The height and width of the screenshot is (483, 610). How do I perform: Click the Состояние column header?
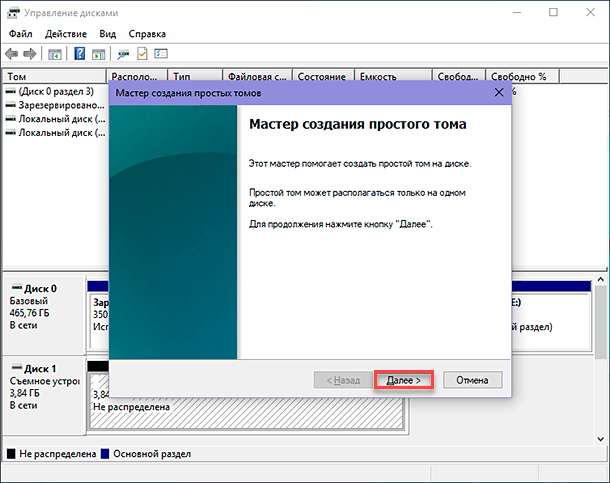coord(323,77)
